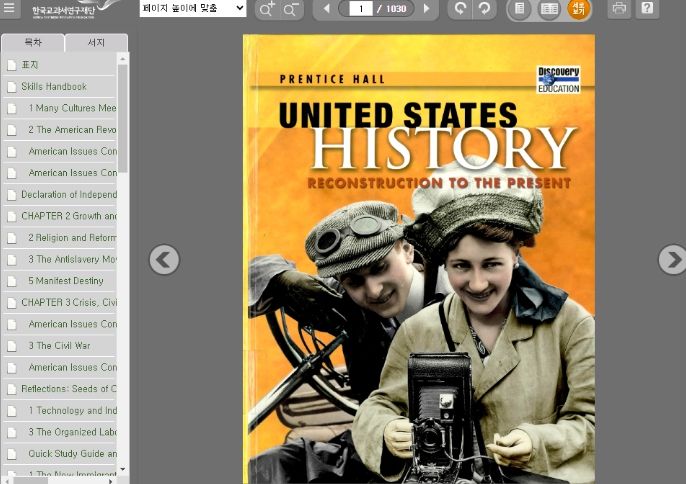The image size is (686, 484).
Task: Open the hamburger menu icon
Action: [x=10, y=9]
